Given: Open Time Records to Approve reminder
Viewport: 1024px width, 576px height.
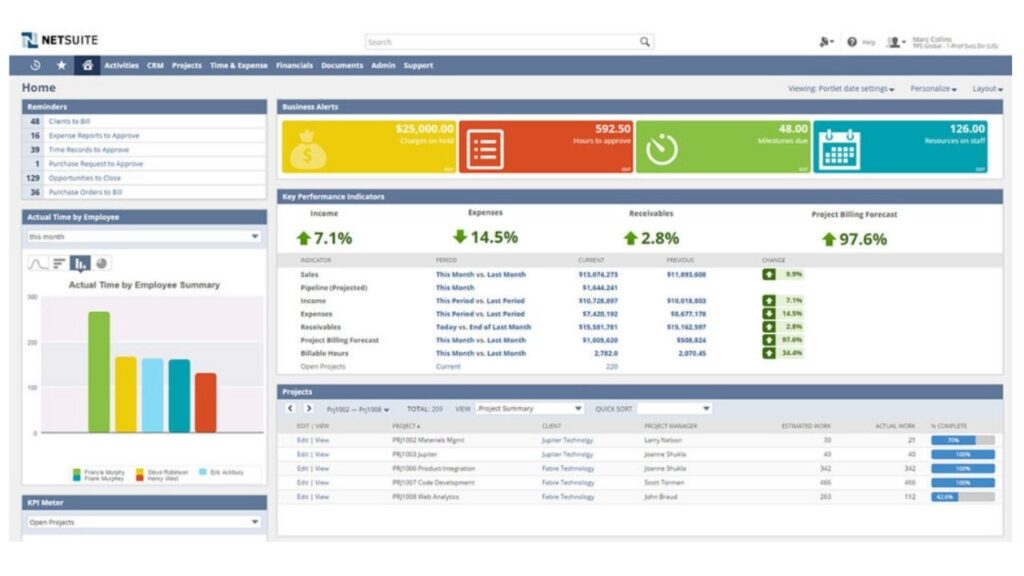Looking at the screenshot, I should click(x=89, y=150).
